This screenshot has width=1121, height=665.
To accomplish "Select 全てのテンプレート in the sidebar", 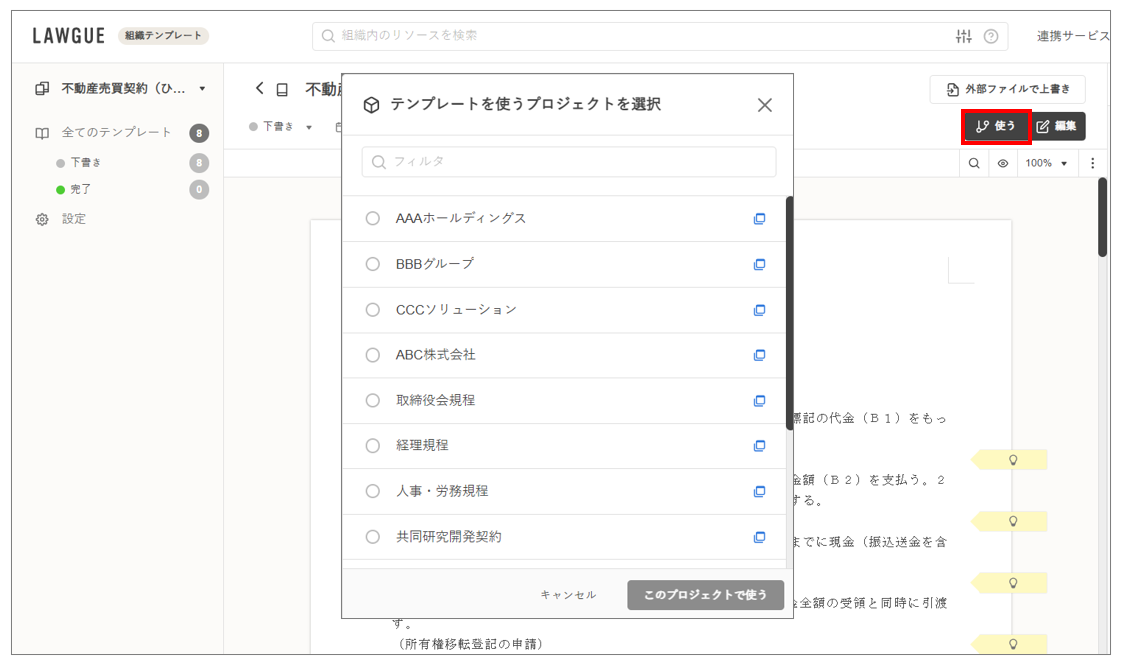I will click(116, 133).
